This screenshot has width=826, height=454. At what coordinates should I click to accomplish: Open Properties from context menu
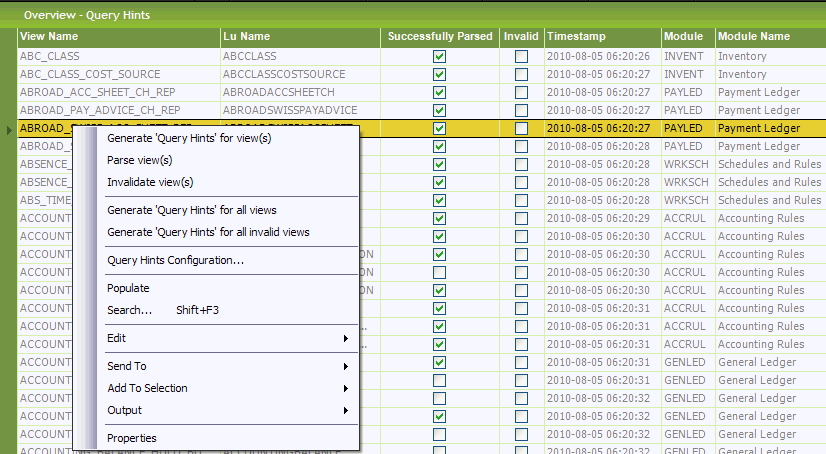132,438
